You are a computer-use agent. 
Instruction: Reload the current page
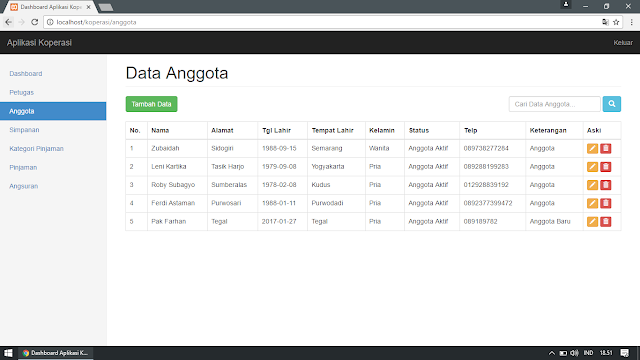point(35,22)
